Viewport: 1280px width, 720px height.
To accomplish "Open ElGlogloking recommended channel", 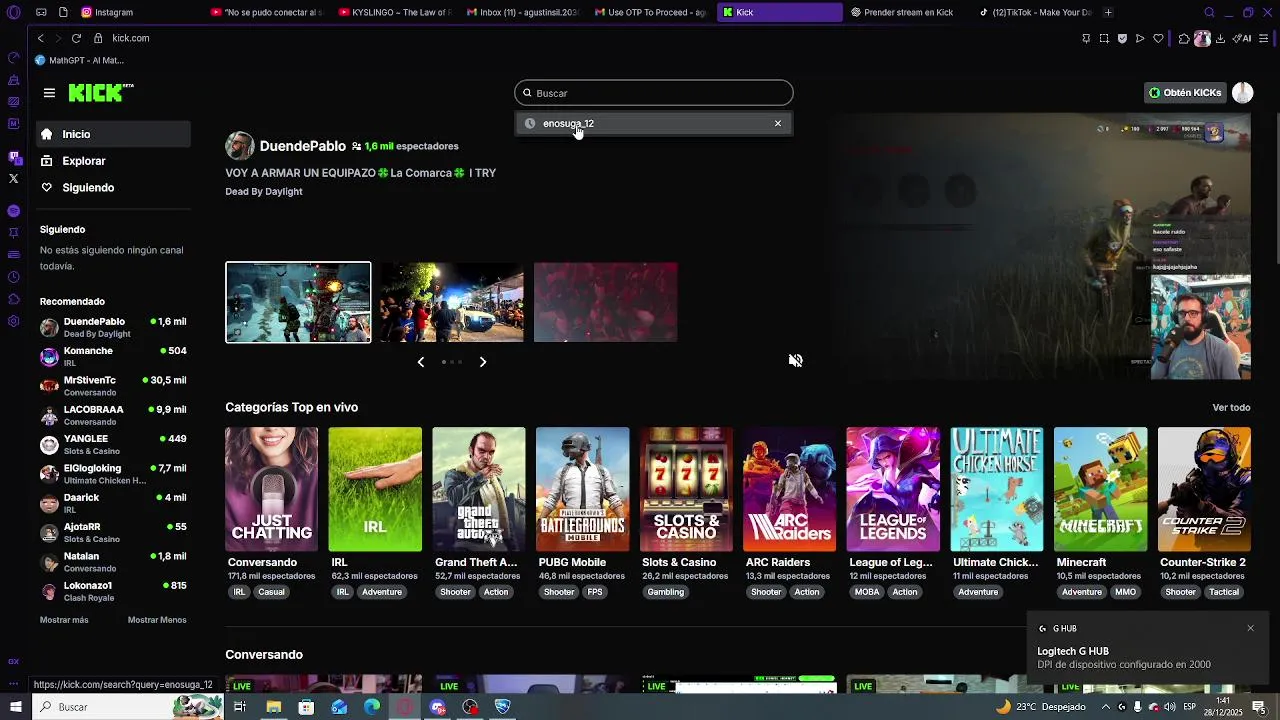I will coord(113,474).
